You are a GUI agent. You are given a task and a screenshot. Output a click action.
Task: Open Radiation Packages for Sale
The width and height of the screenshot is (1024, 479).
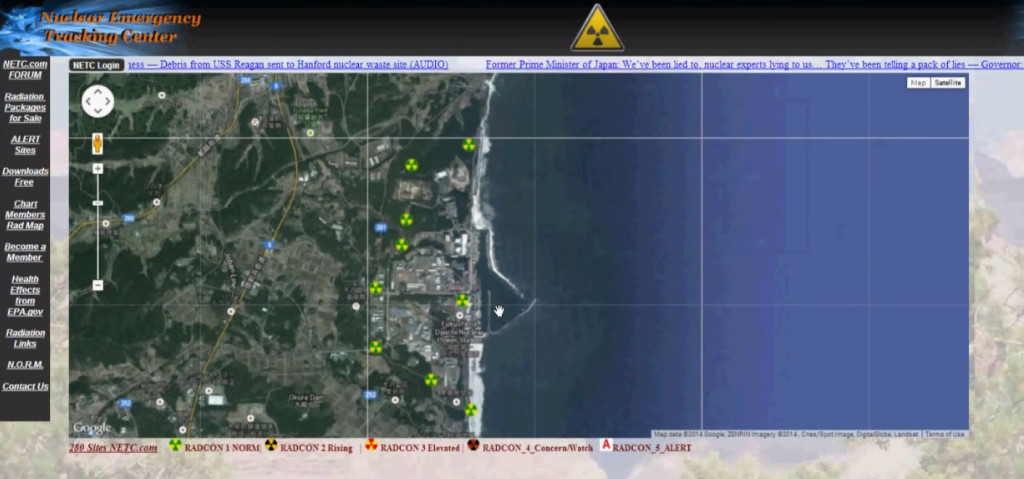tap(25, 107)
